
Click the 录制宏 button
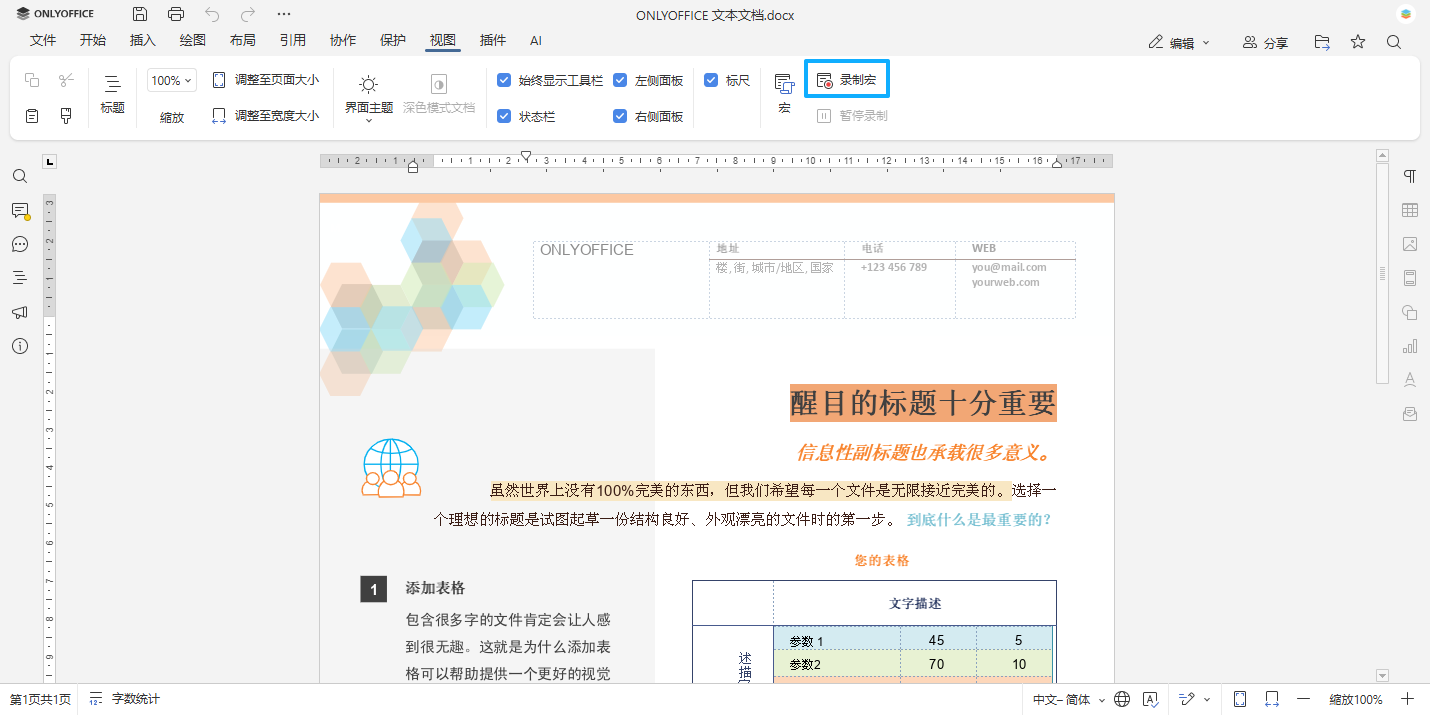tap(847, 79)
